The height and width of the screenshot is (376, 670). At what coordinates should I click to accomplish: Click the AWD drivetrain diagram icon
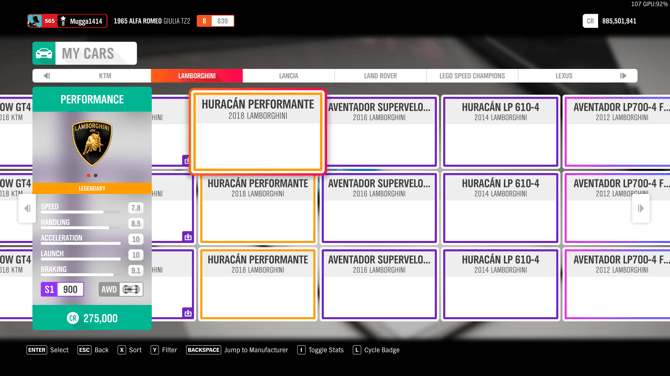(x=131, y=289)
